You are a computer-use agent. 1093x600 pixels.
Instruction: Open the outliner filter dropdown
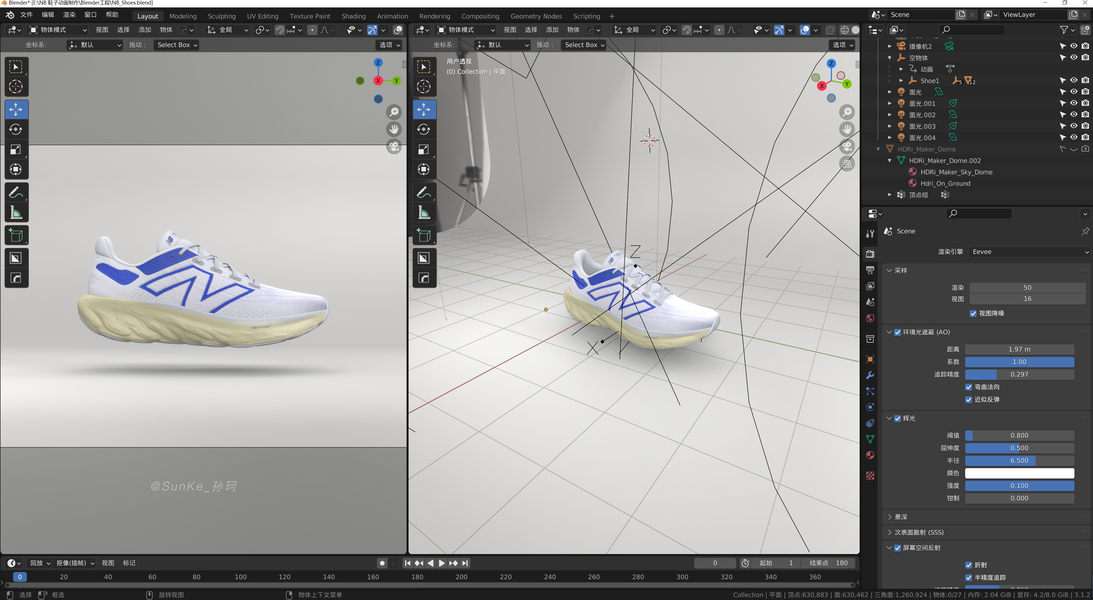pyautogui.click(x=1067, y=30)
